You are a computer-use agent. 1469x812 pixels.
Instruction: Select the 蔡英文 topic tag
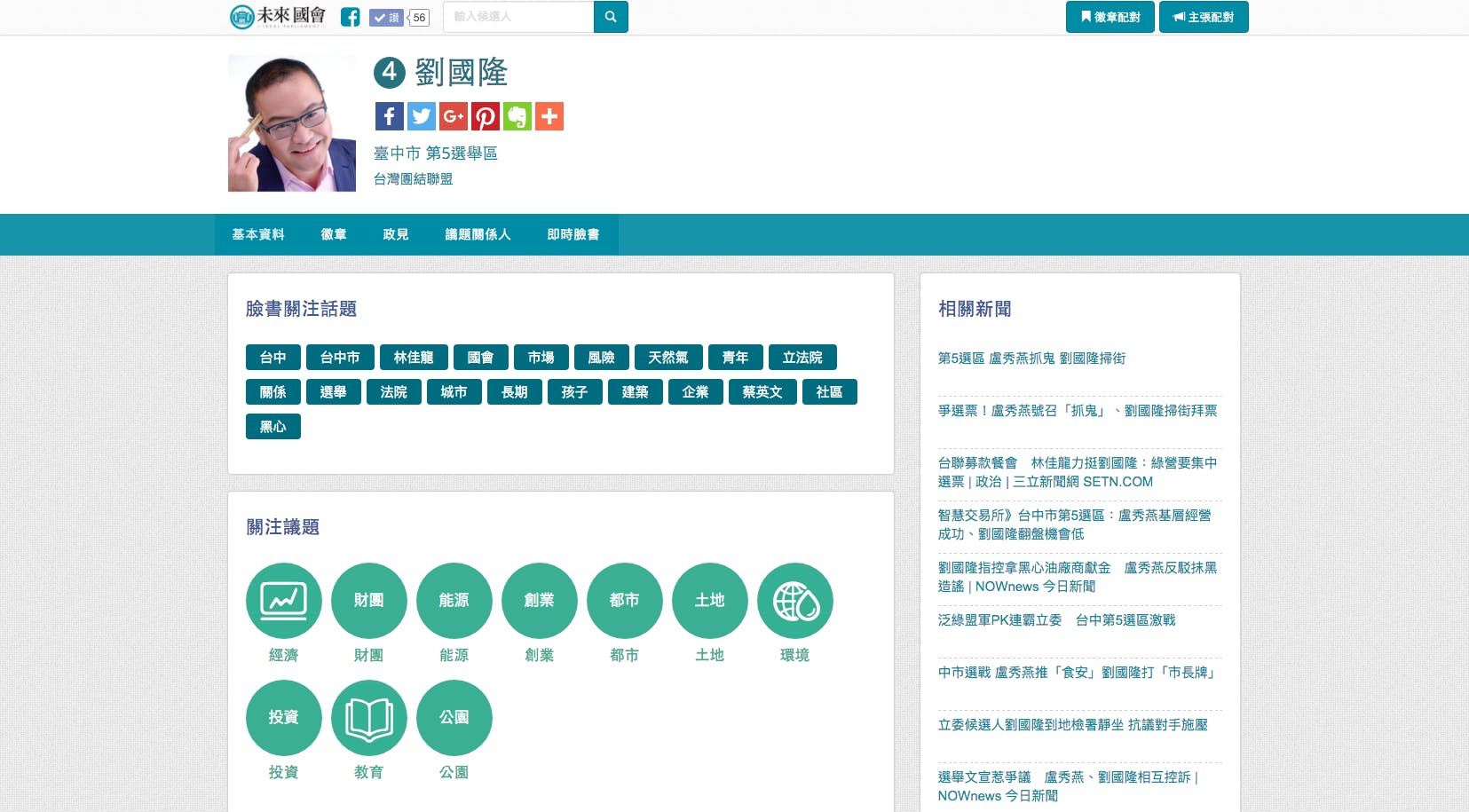pos(762,391)
